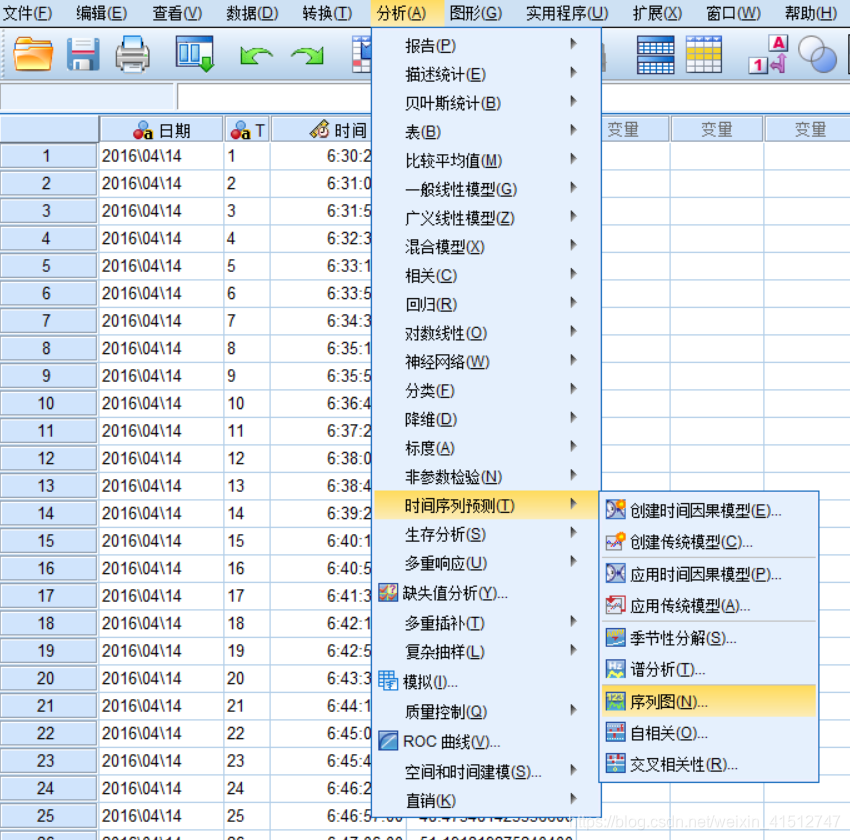Save the dataset using floppy disk icon

pos(83,54)
